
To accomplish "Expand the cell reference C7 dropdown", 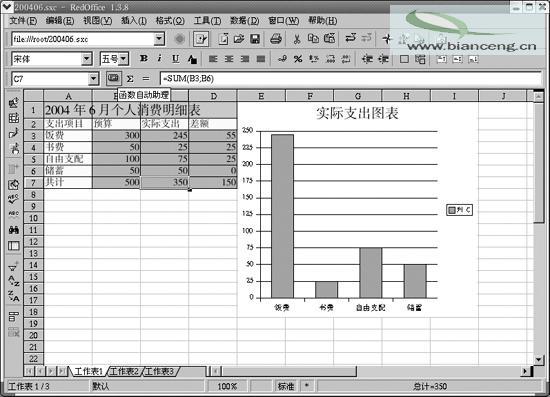I will (x=93, y=79).
